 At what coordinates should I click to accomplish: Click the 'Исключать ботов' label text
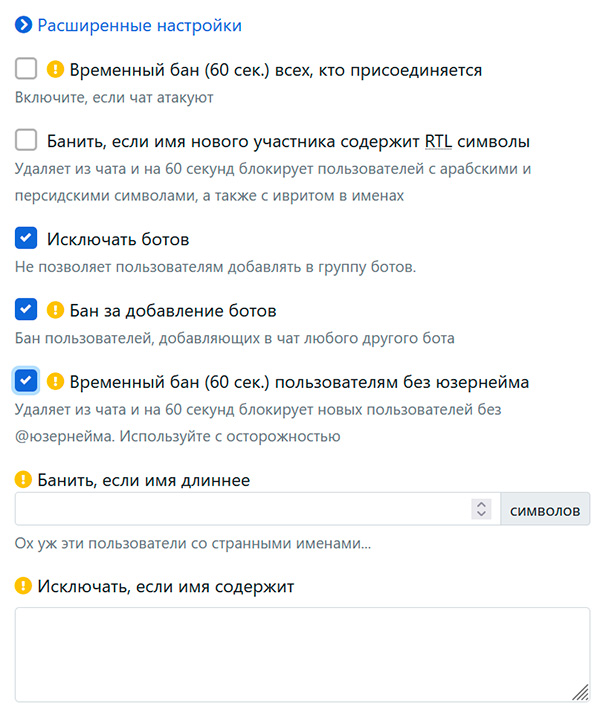click(x=118, y=240)
